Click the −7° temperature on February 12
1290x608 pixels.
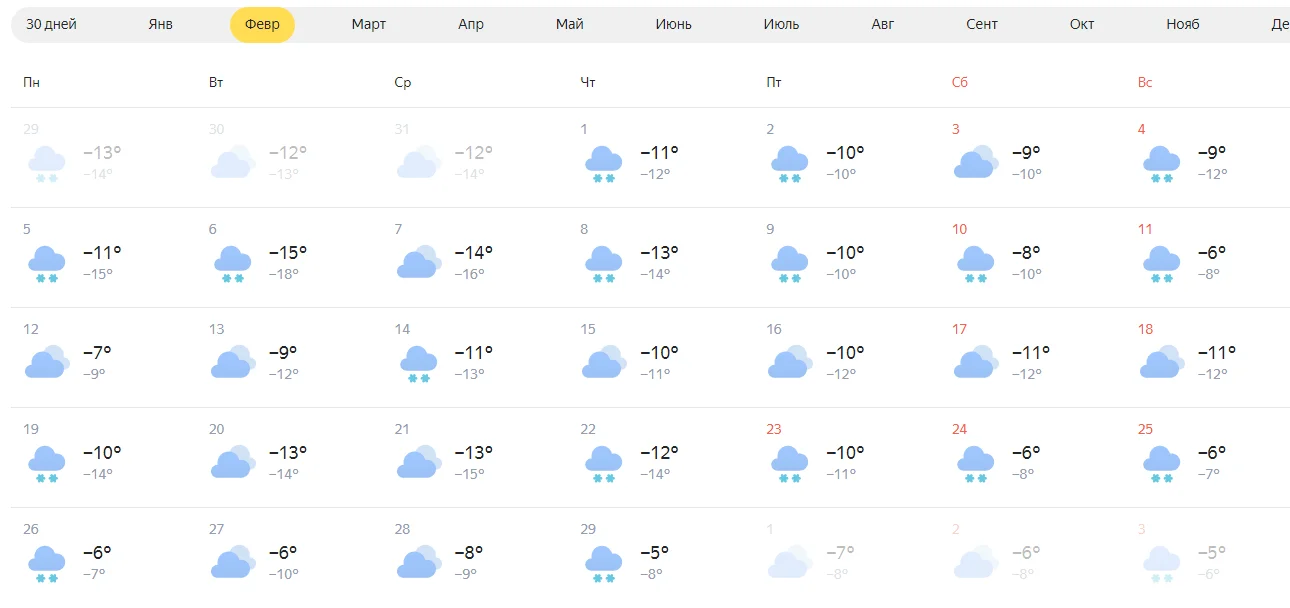[97, 352]
